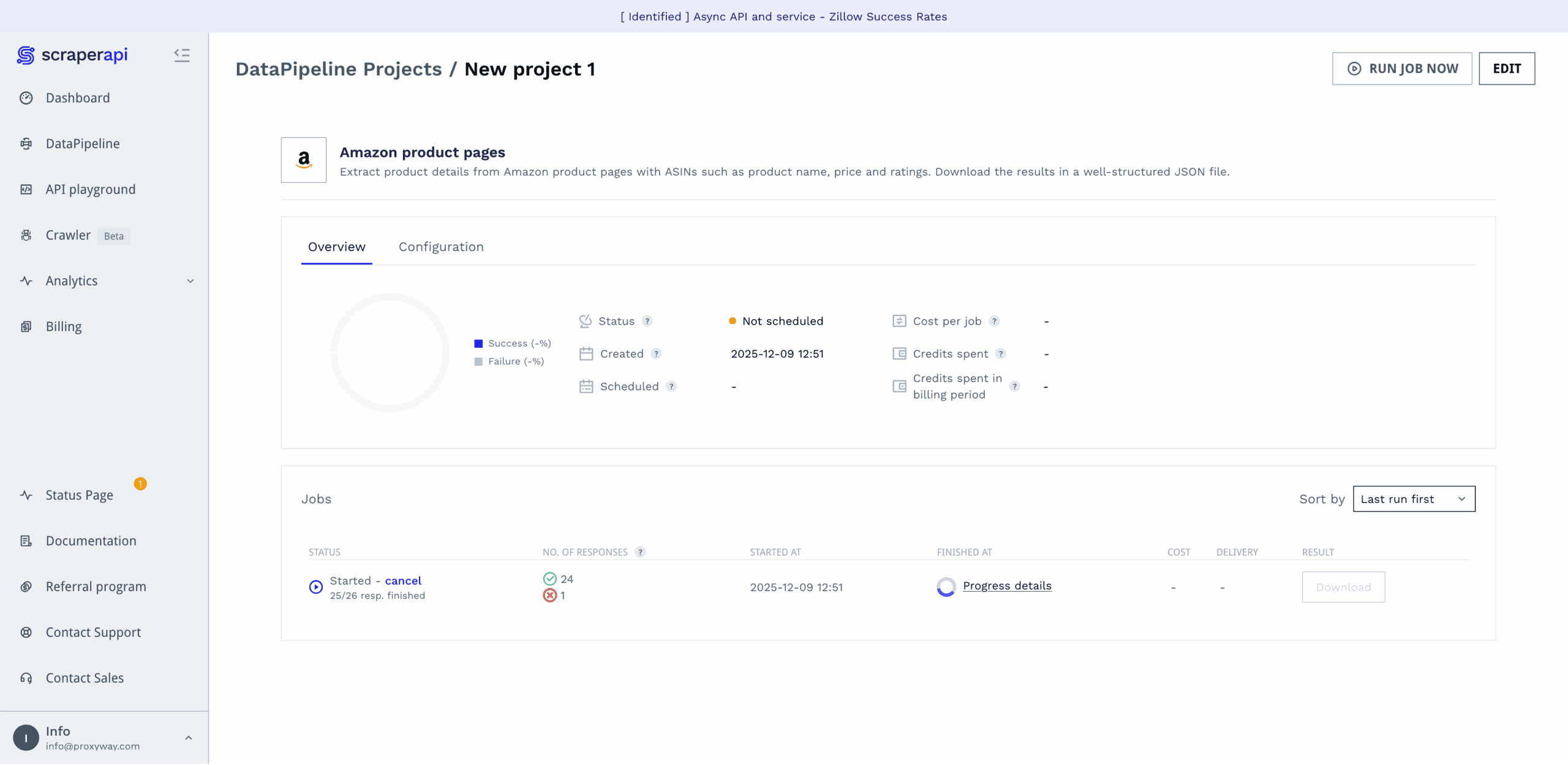Click the Run Job Now button

pos(1402,69)
